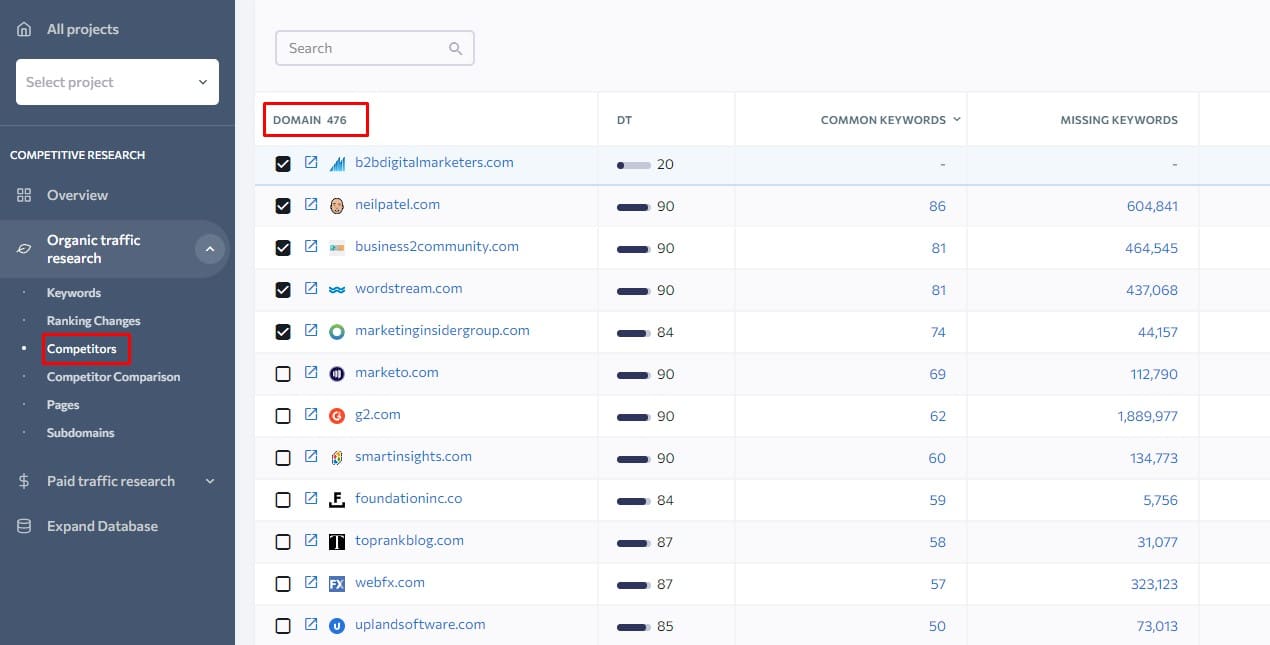Click the webfx.com FX favicon
Viewport: 1270px width, 645px height.
tap(337, 584)
